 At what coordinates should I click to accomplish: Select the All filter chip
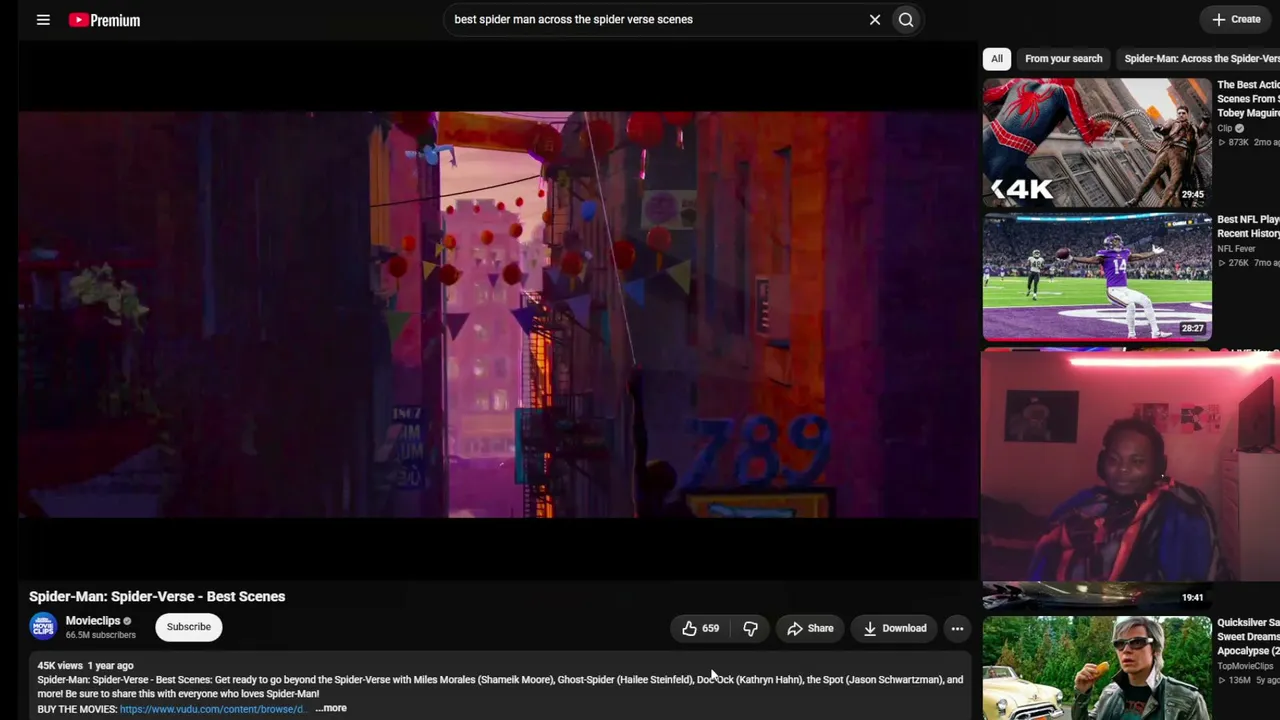pyautogui.click(x=997, y=59)
